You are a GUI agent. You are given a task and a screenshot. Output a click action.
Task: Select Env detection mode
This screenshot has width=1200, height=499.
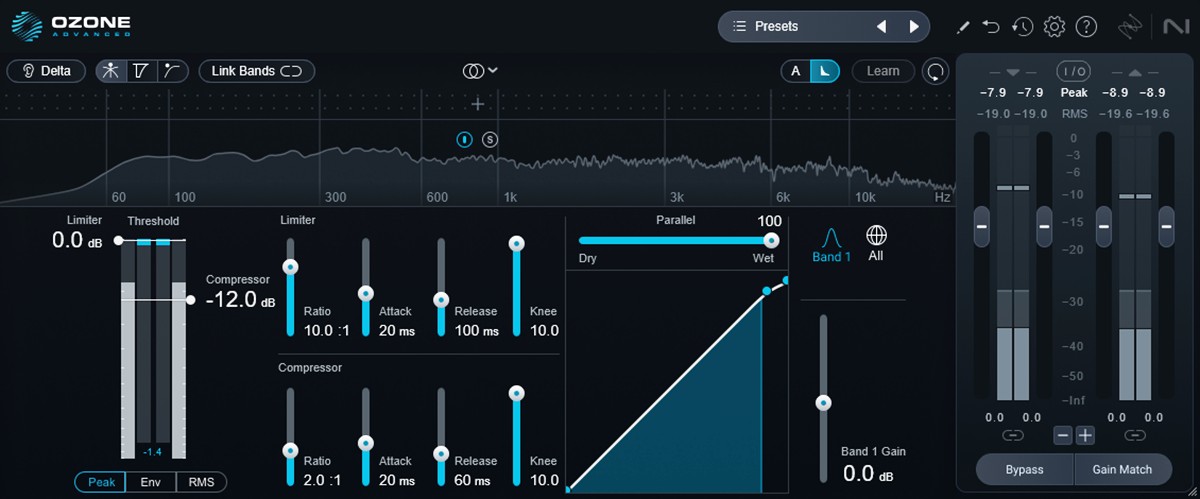151,482
